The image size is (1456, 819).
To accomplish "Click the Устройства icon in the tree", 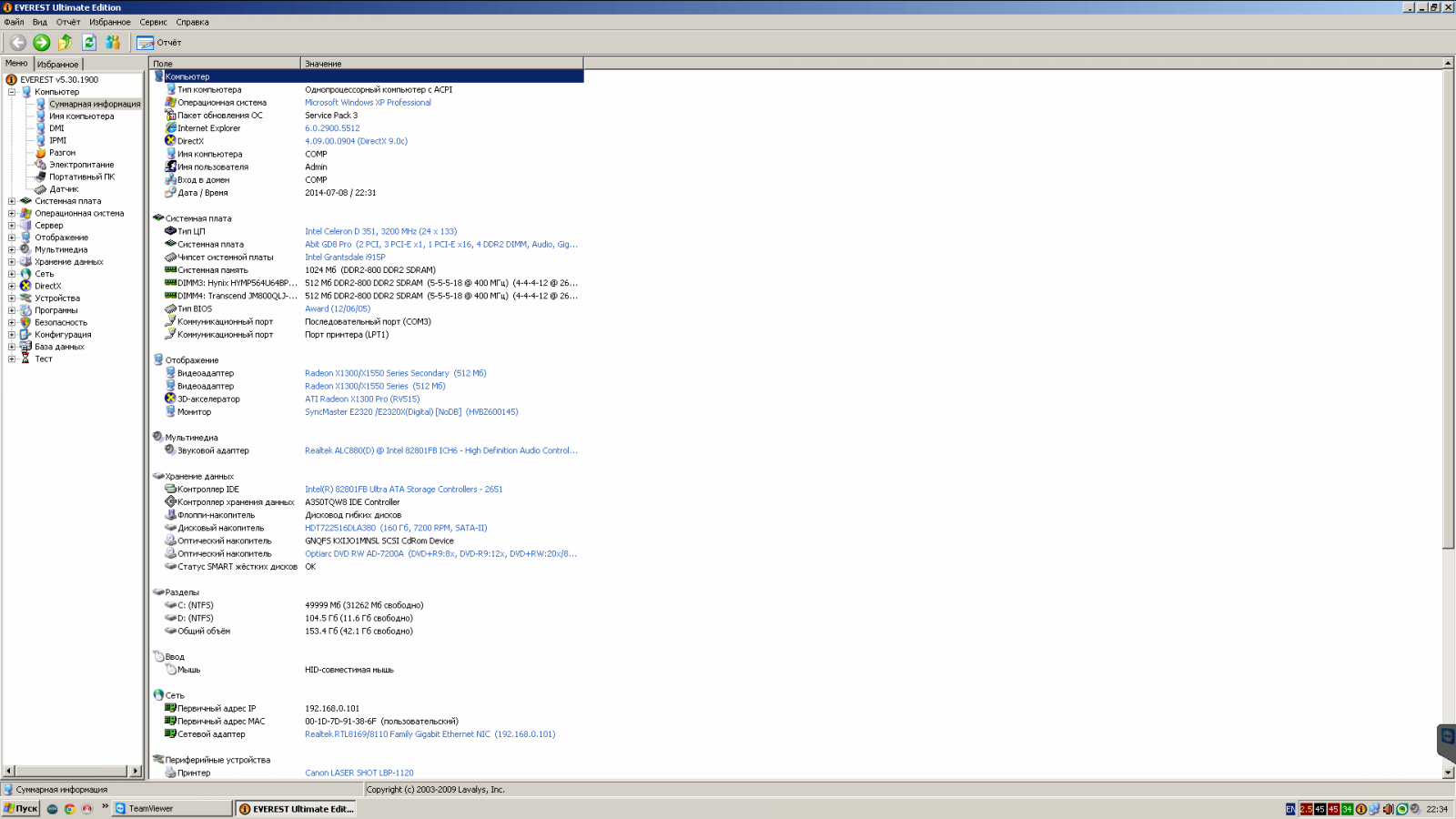I will (x=25, y=298).
